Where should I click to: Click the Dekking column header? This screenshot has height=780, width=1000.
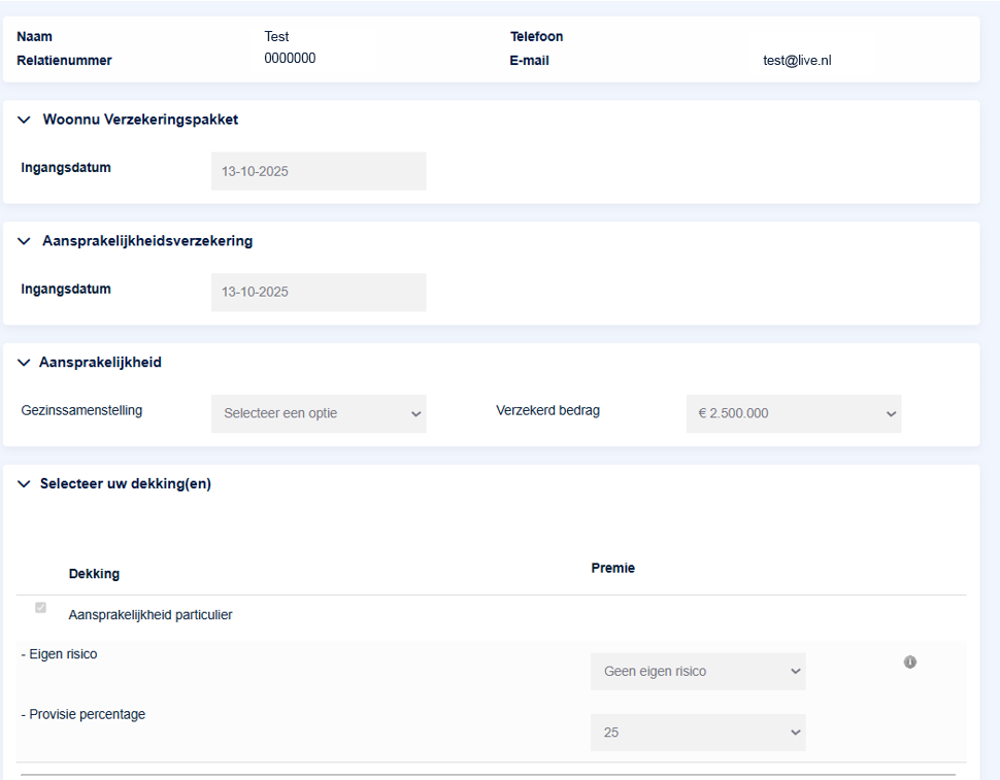[94, 574]
